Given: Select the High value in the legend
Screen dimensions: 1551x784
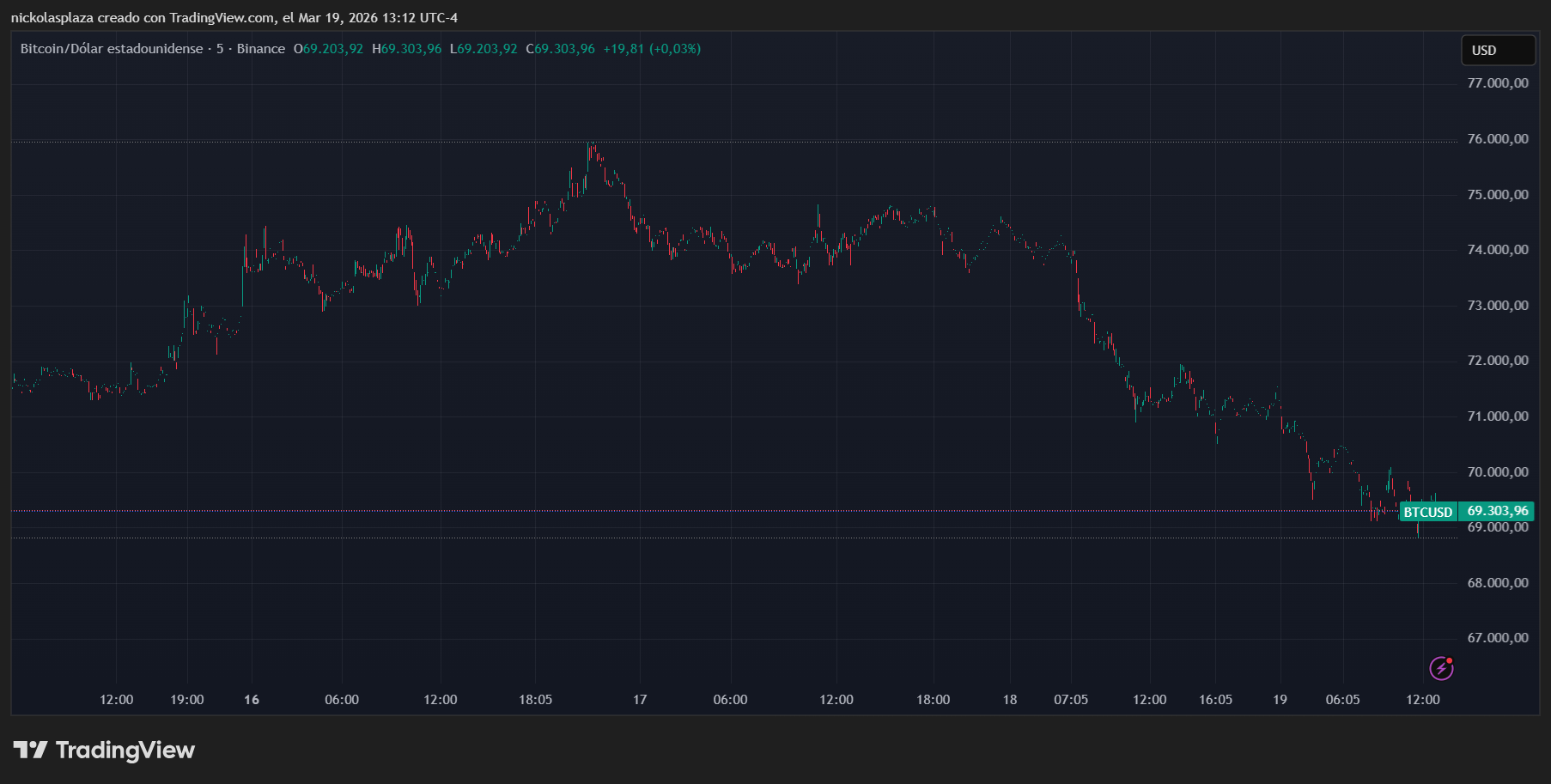Looking at the screenshot, I should click(411, 49).
